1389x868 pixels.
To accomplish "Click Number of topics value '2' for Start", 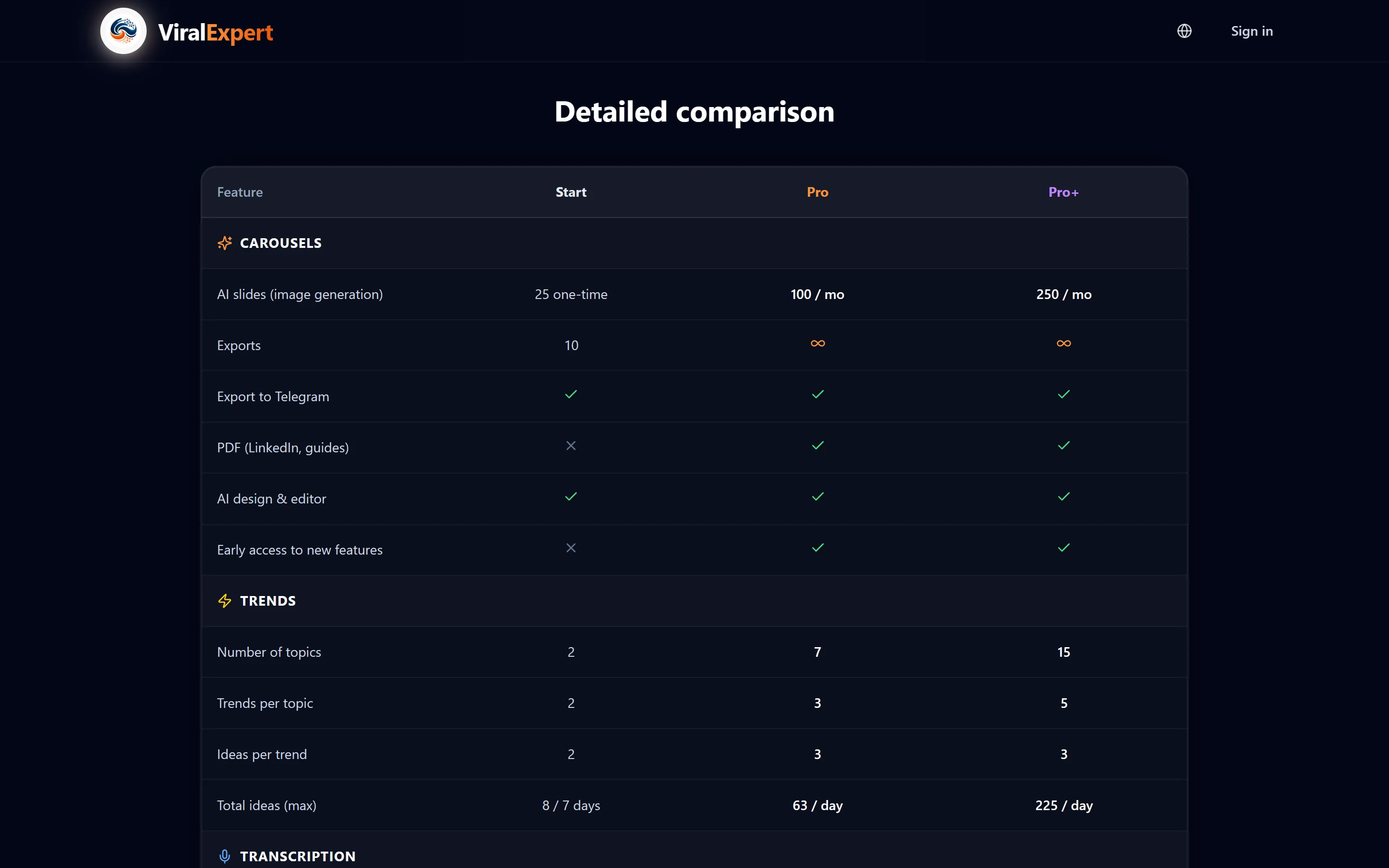I will tap(571, 652).
